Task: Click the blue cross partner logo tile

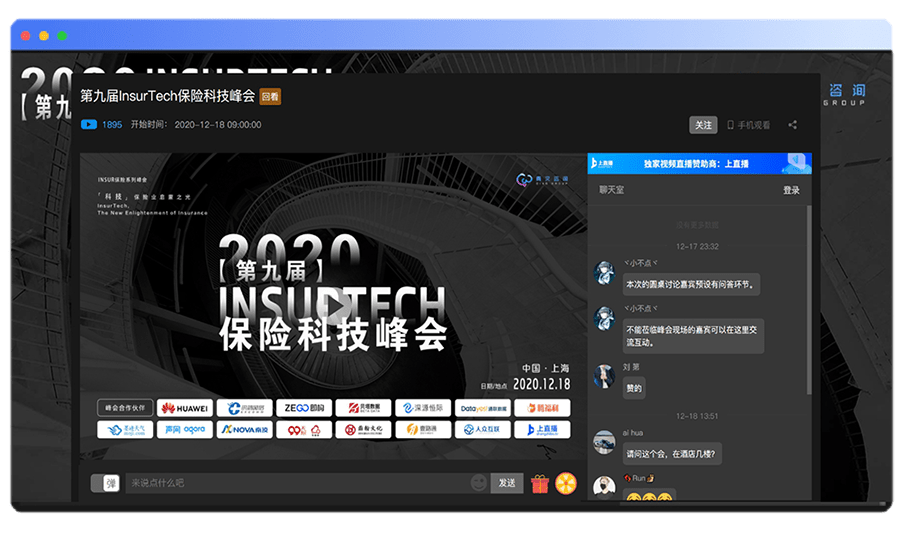Action: coord(245,408)
